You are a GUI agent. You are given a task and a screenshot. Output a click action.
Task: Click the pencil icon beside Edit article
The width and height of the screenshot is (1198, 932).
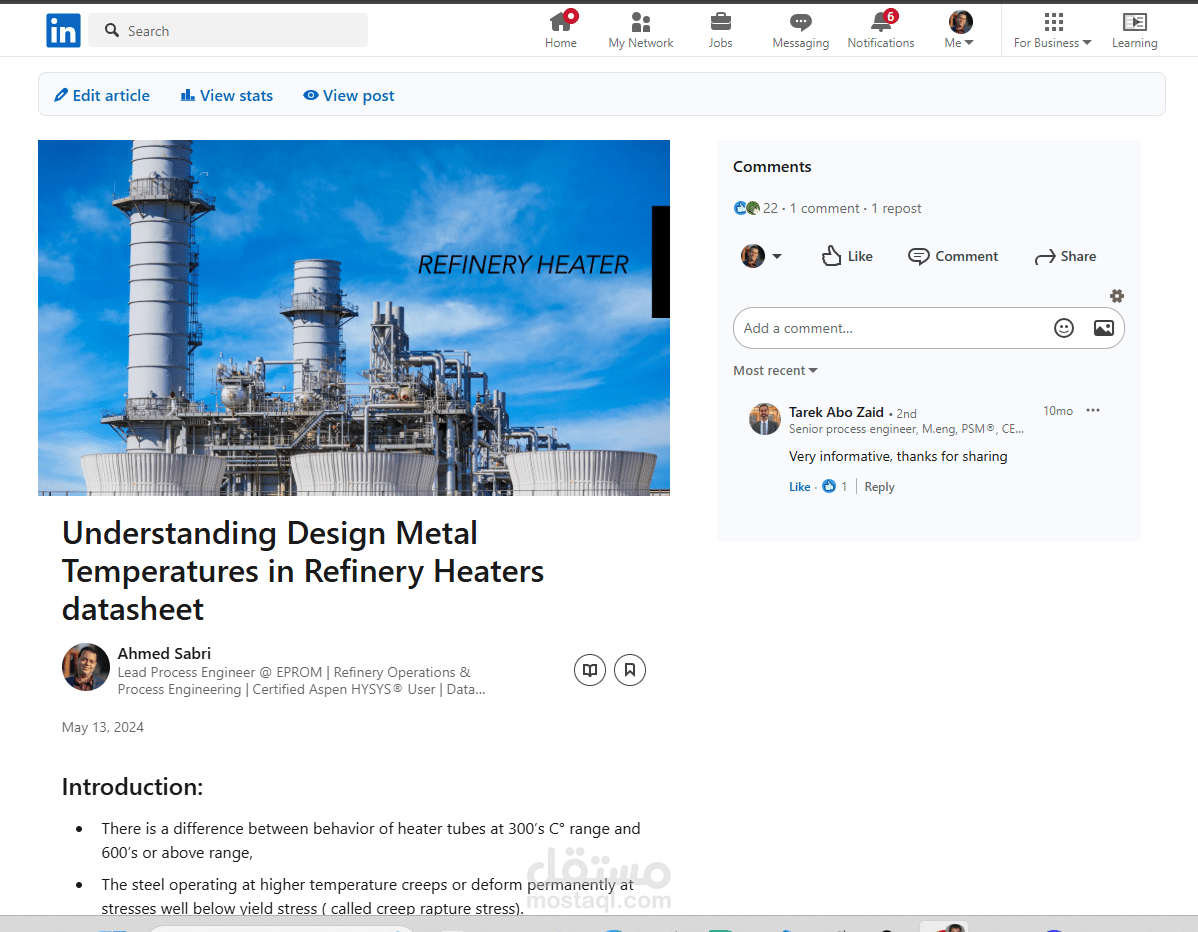pos(61,95)
